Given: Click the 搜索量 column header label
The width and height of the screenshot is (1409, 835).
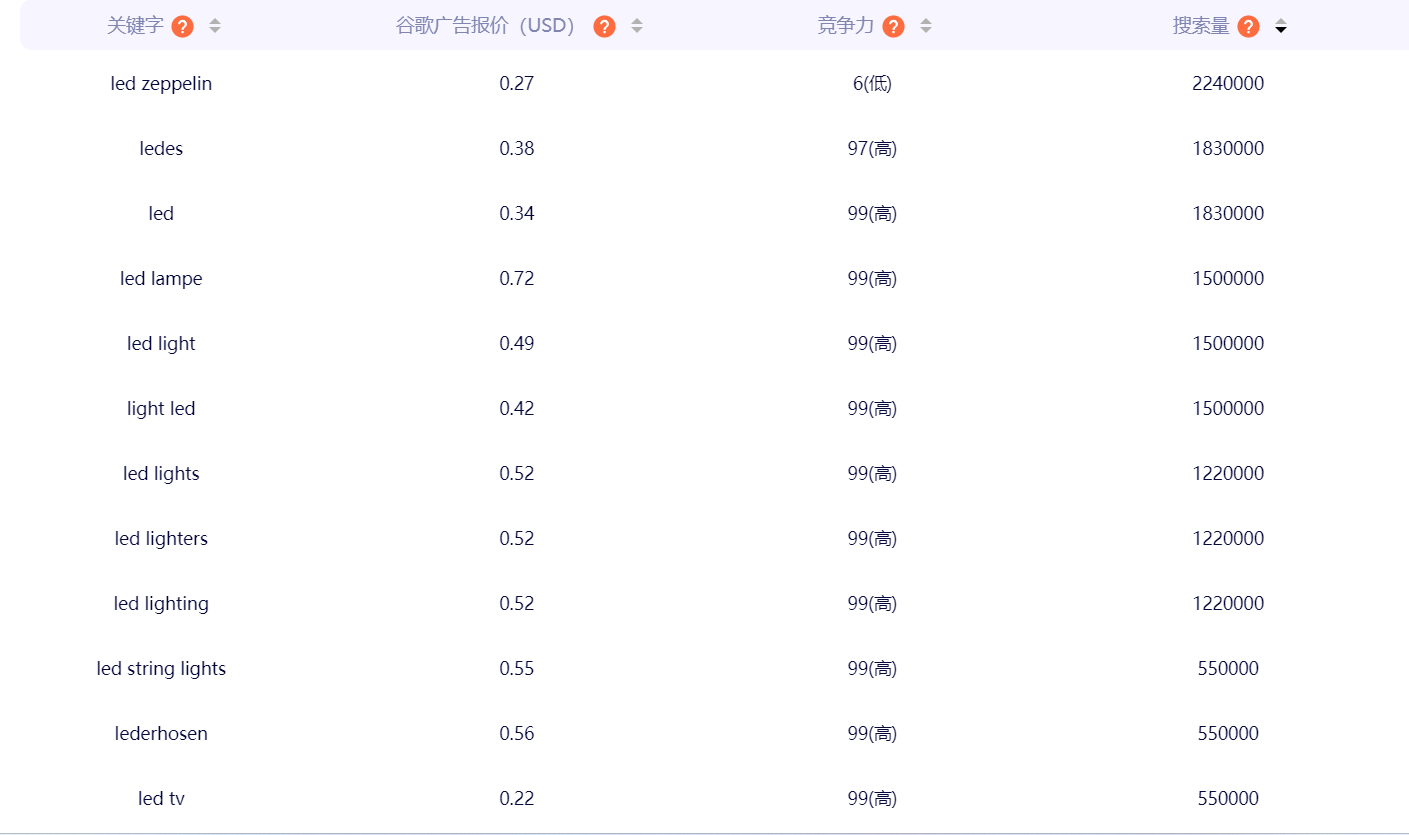Looking at the screenshot, I should click(1201, 27).
